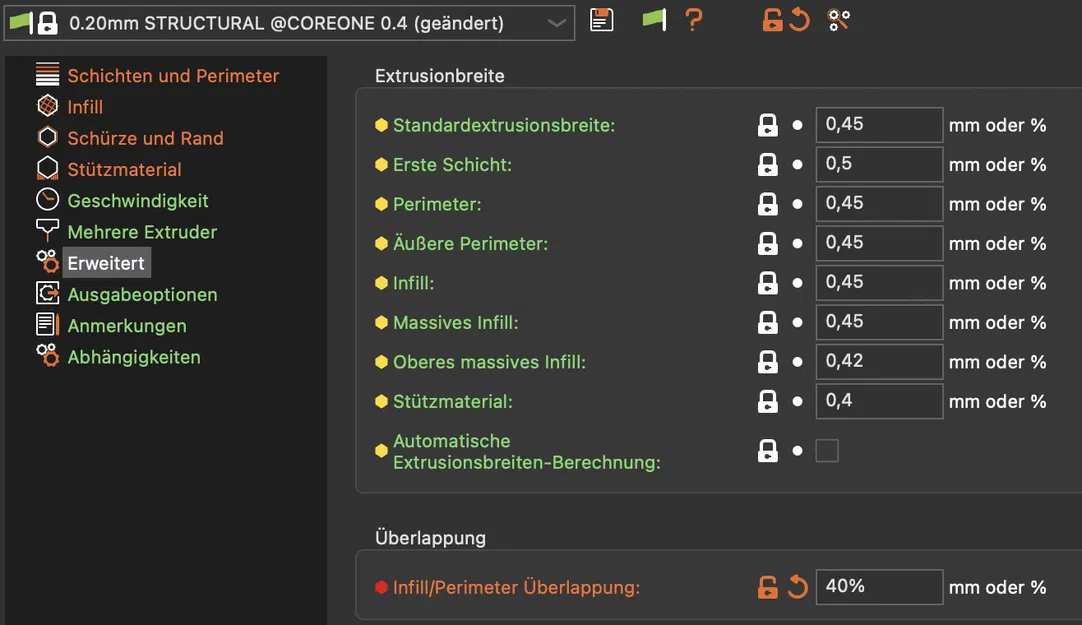Screen dimensions: 1082x625
Task: Enable Automatische Extrusionsbreiten-Berechnung checkbox
Action: (827, 451)
